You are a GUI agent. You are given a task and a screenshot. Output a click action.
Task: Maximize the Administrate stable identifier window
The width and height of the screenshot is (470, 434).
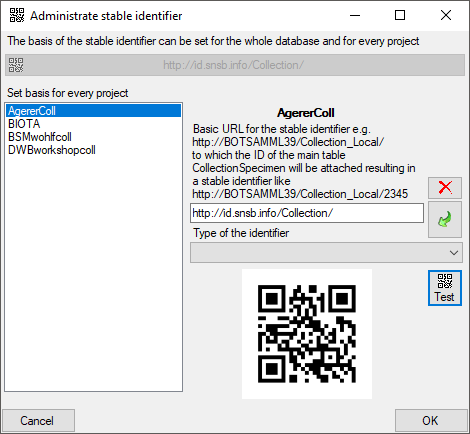tap(400, 15)
